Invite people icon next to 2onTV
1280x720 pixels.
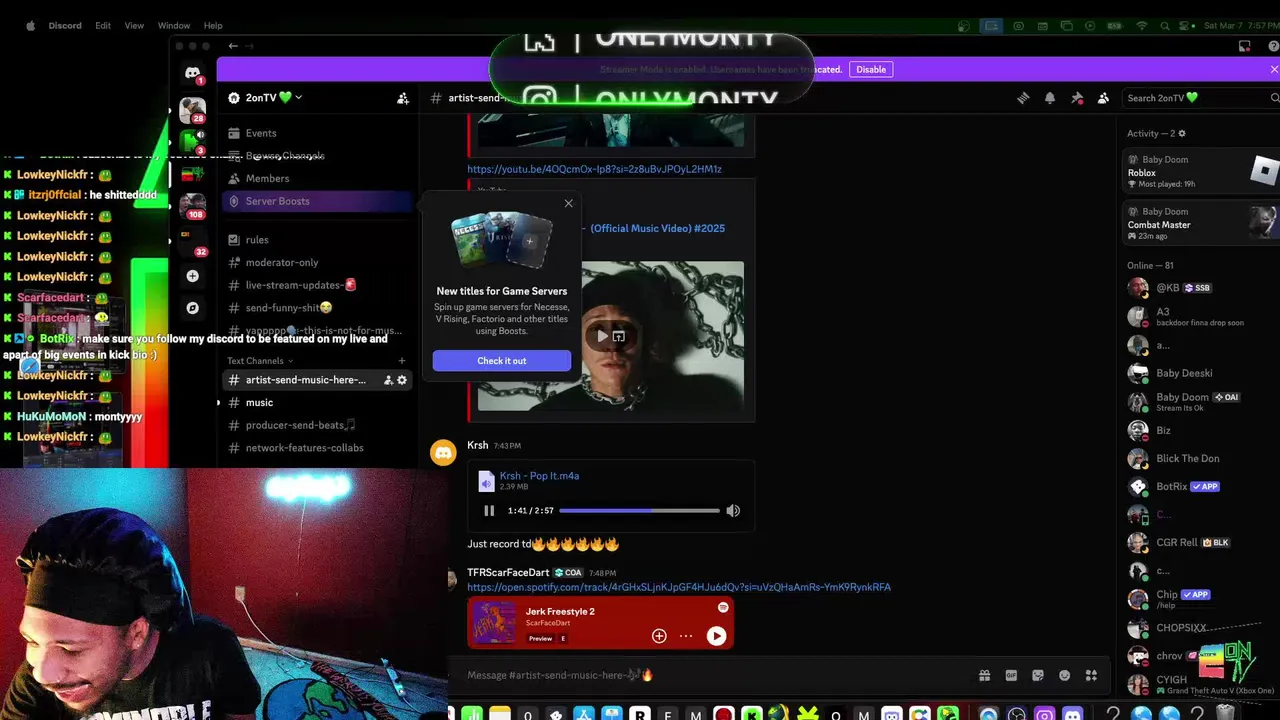coord(402,98)
